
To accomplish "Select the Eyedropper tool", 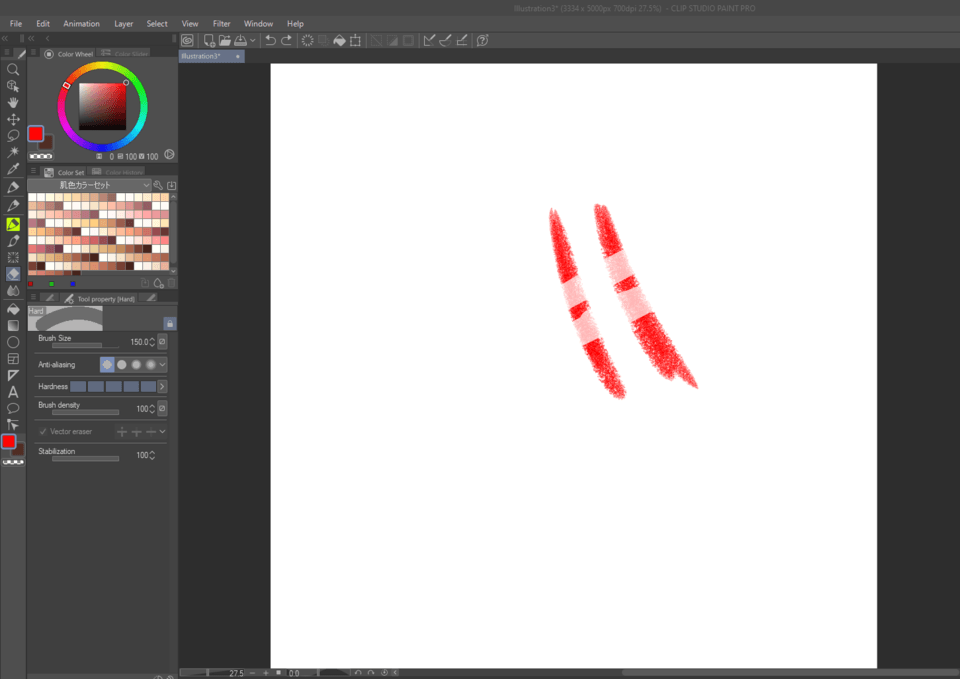I will 13,169.
